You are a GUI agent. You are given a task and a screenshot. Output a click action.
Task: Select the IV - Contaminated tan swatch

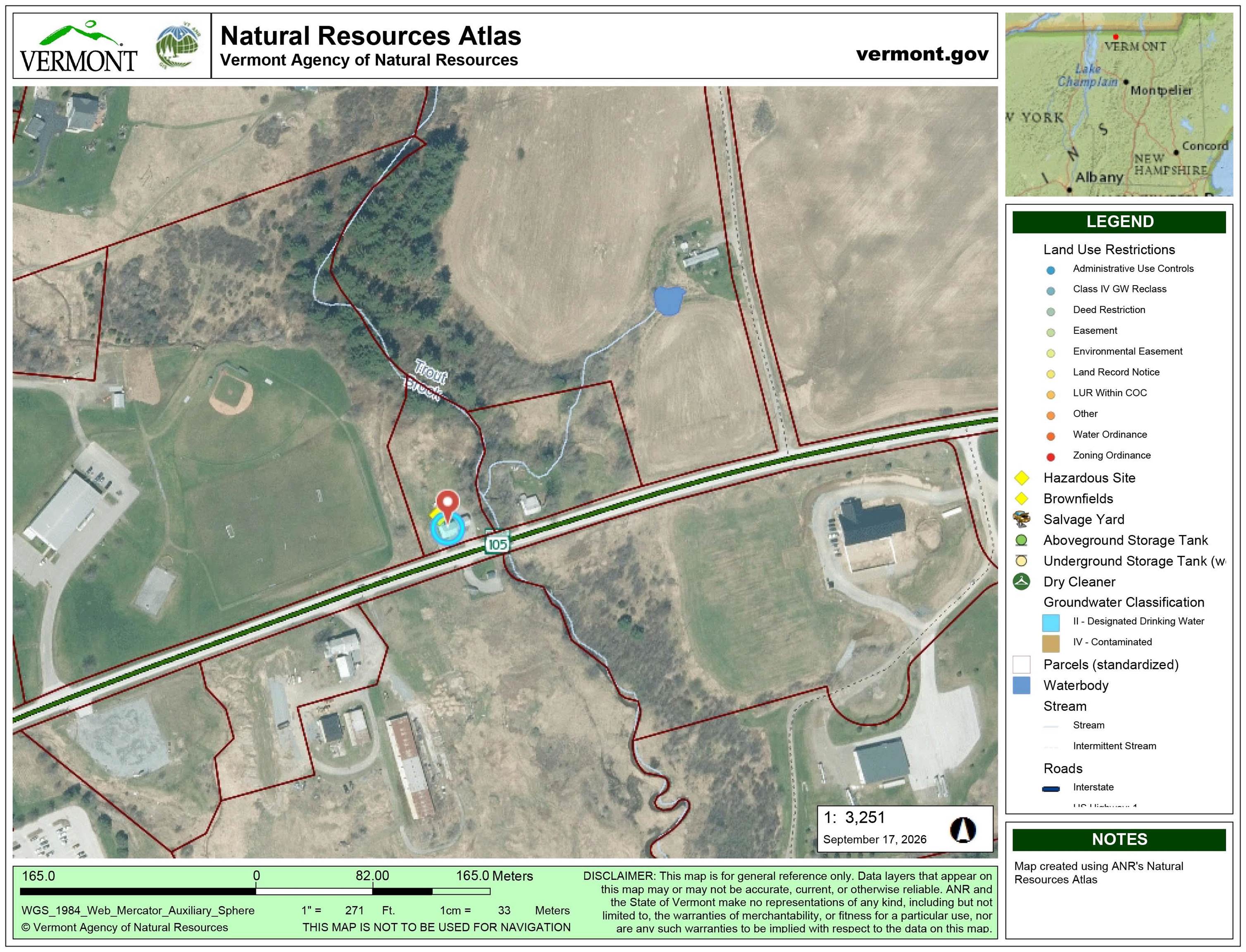(x=1051, y=644)
